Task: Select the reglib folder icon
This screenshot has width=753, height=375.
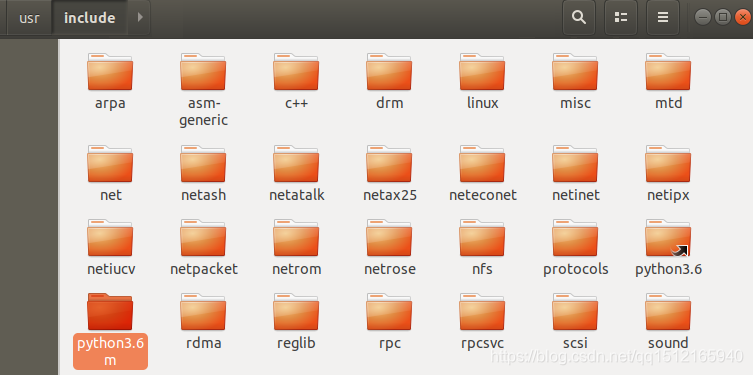Action: click(296, 312)
